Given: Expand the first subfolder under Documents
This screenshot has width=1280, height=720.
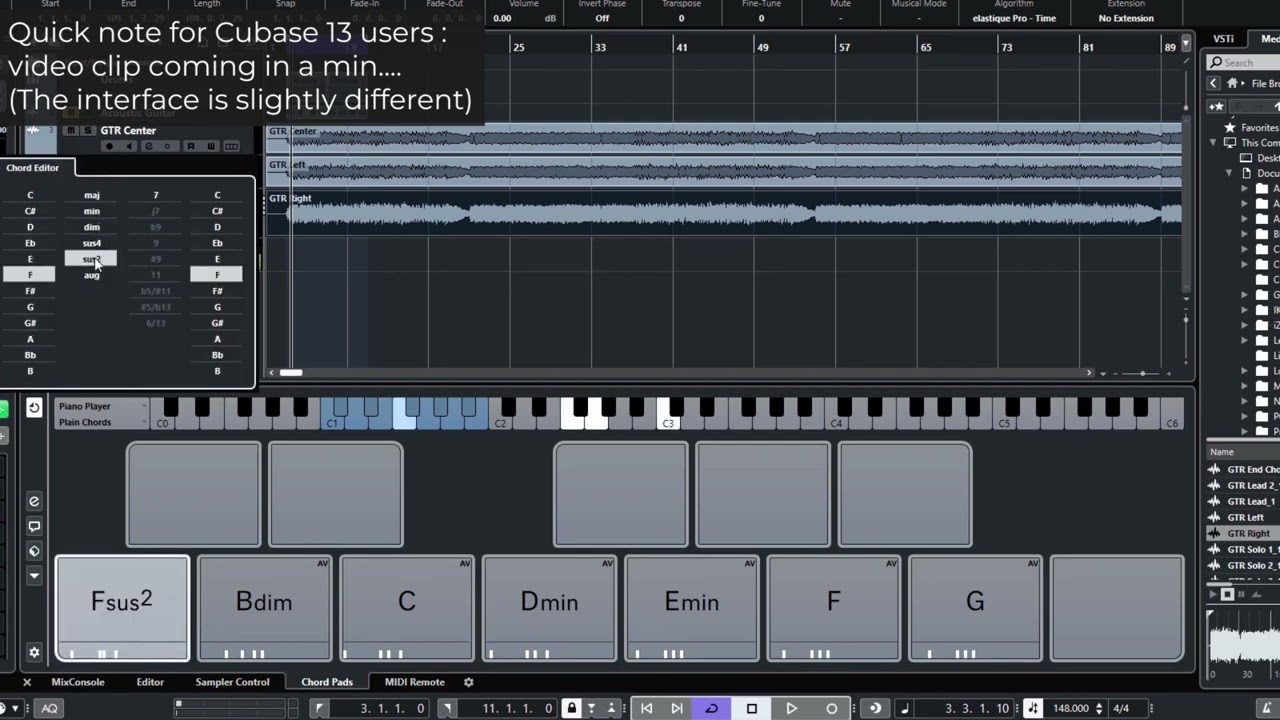Looking at the screenshot, I should pyautogui.click(x=1245, y=188).
